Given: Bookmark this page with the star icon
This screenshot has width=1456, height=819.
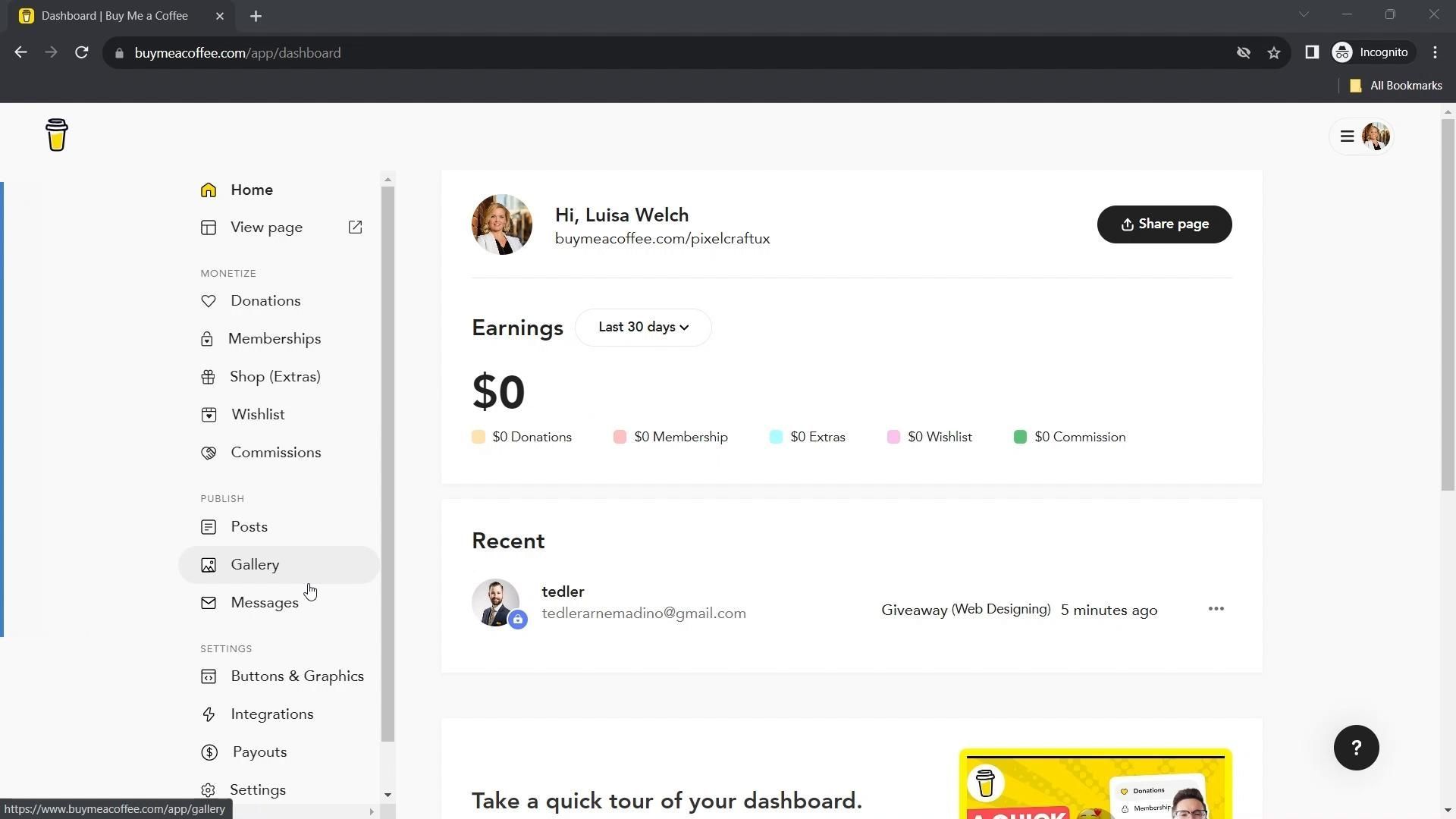Looking at the screenshot, I should (1273, 53).
